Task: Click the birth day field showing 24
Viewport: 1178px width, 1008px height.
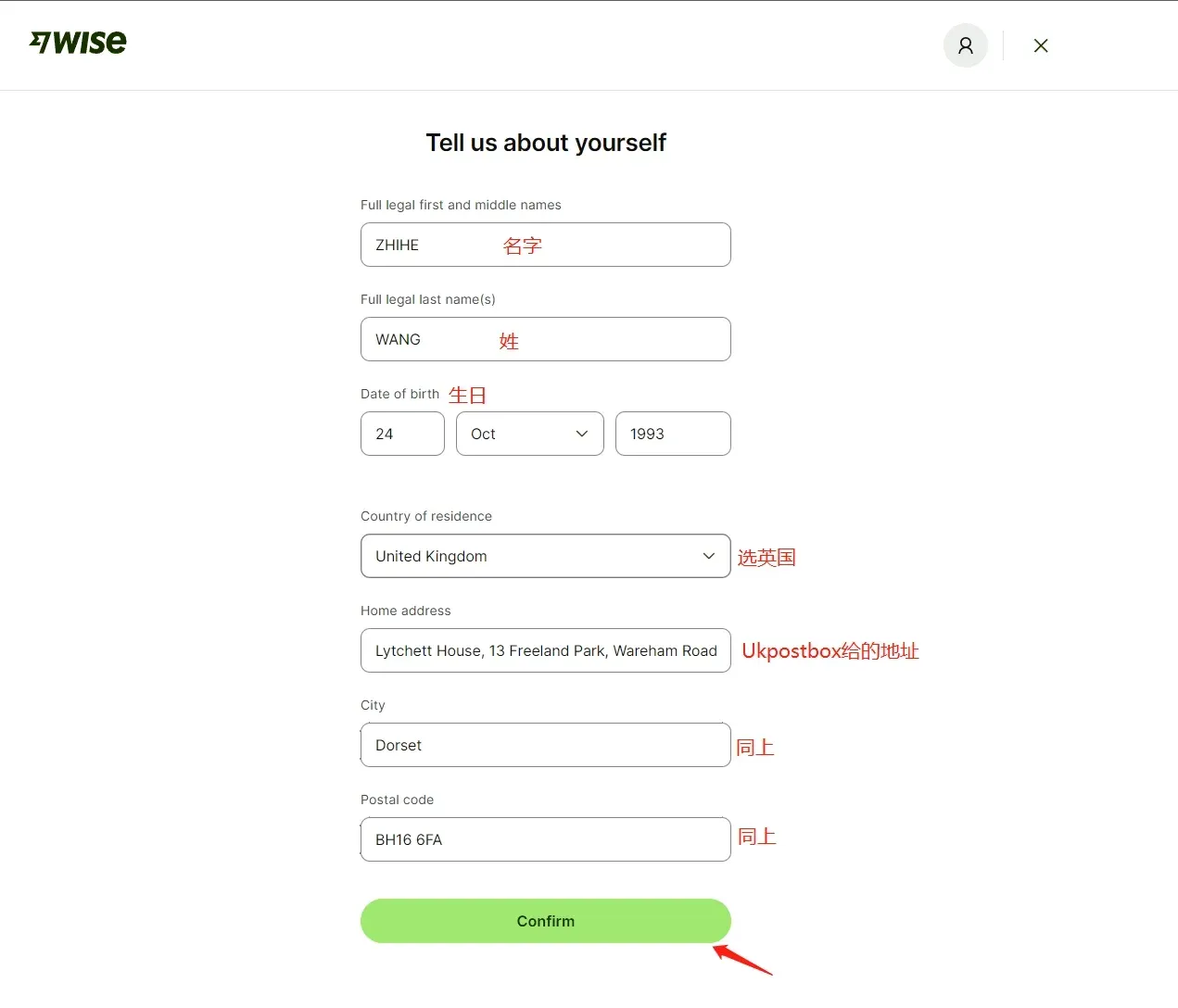Action: (x=402, y=434)
